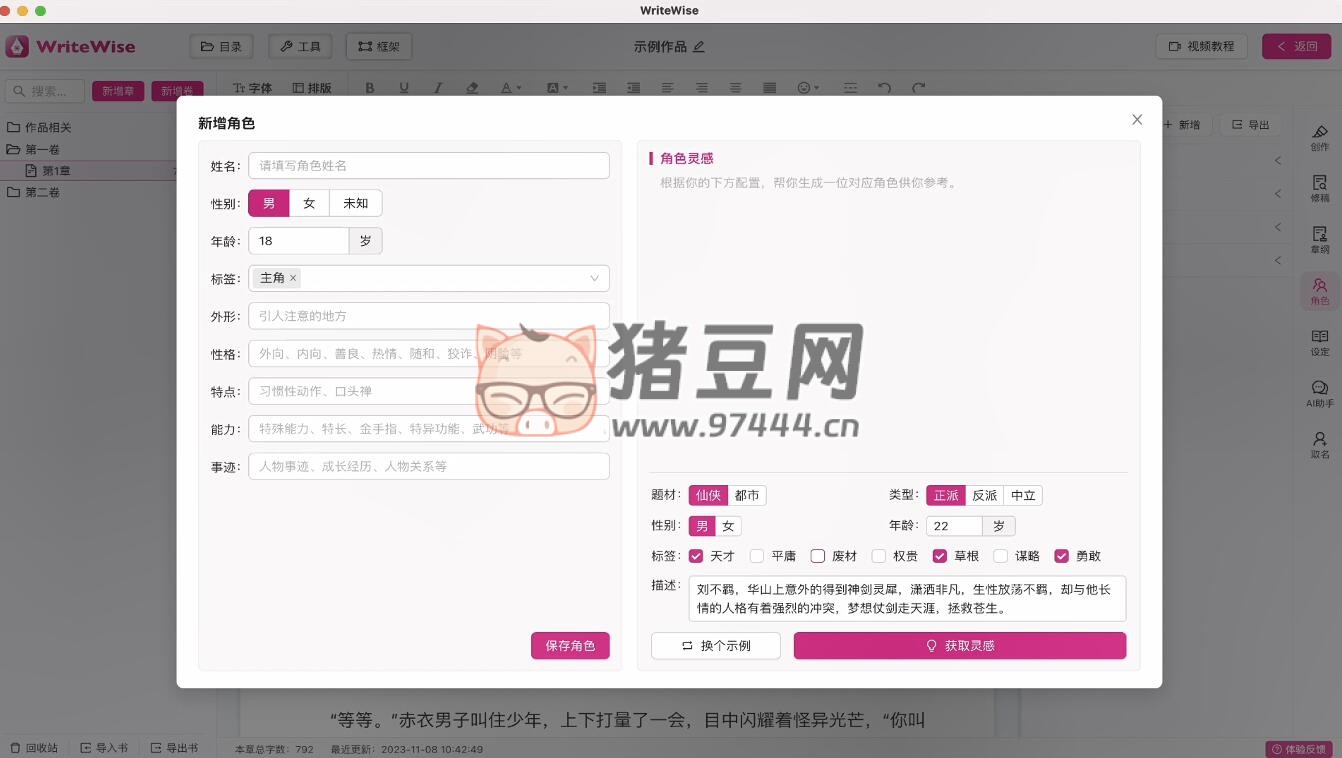The height and width of the screenshot is (758, 1342).
Task: Remove the 主角 tag with its x
Action: [x=293, y=278]
